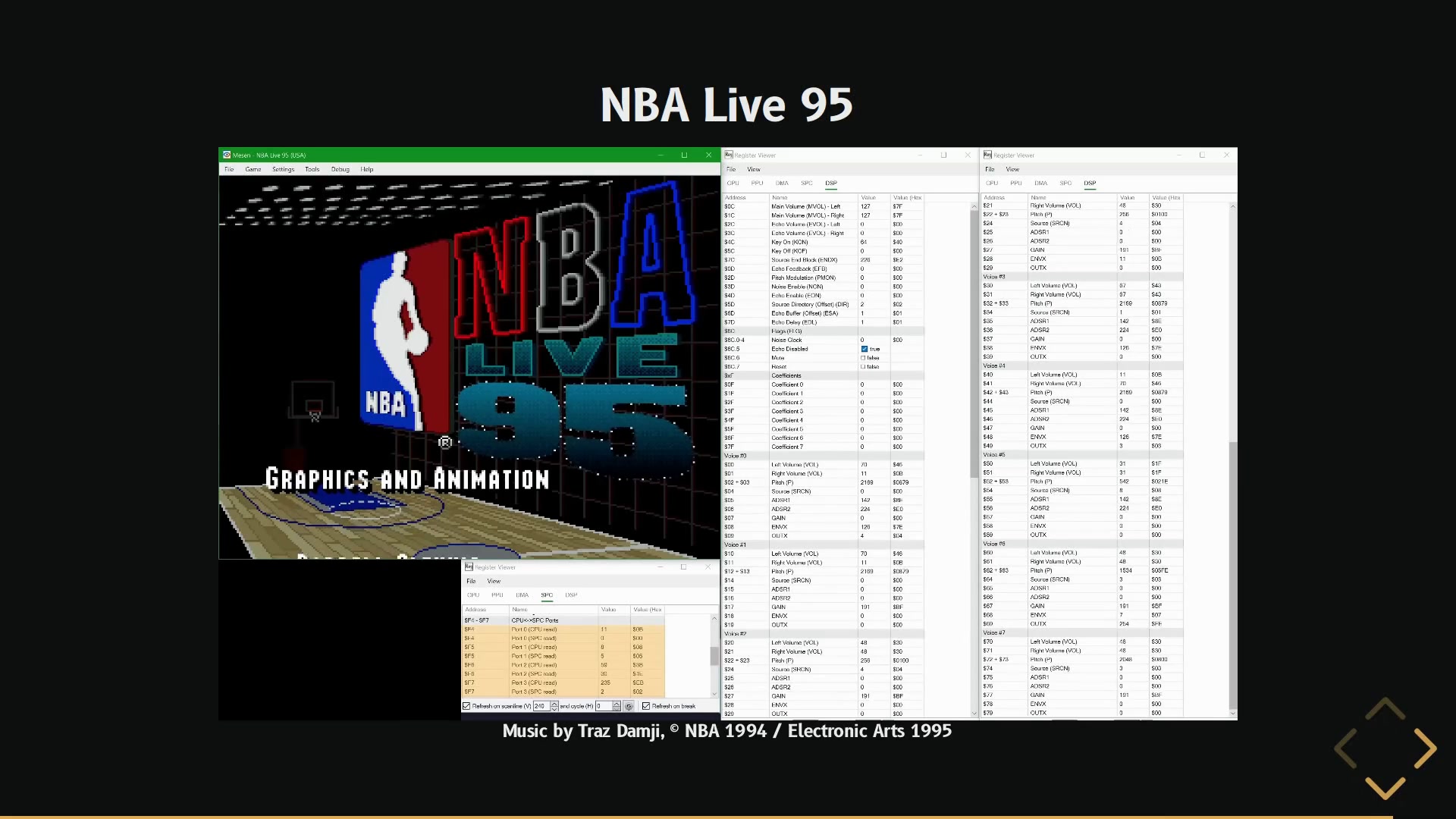Click scroll-up arrow in SPC Register Viewer
The image size is (1456, 819).
pos(714,619)
